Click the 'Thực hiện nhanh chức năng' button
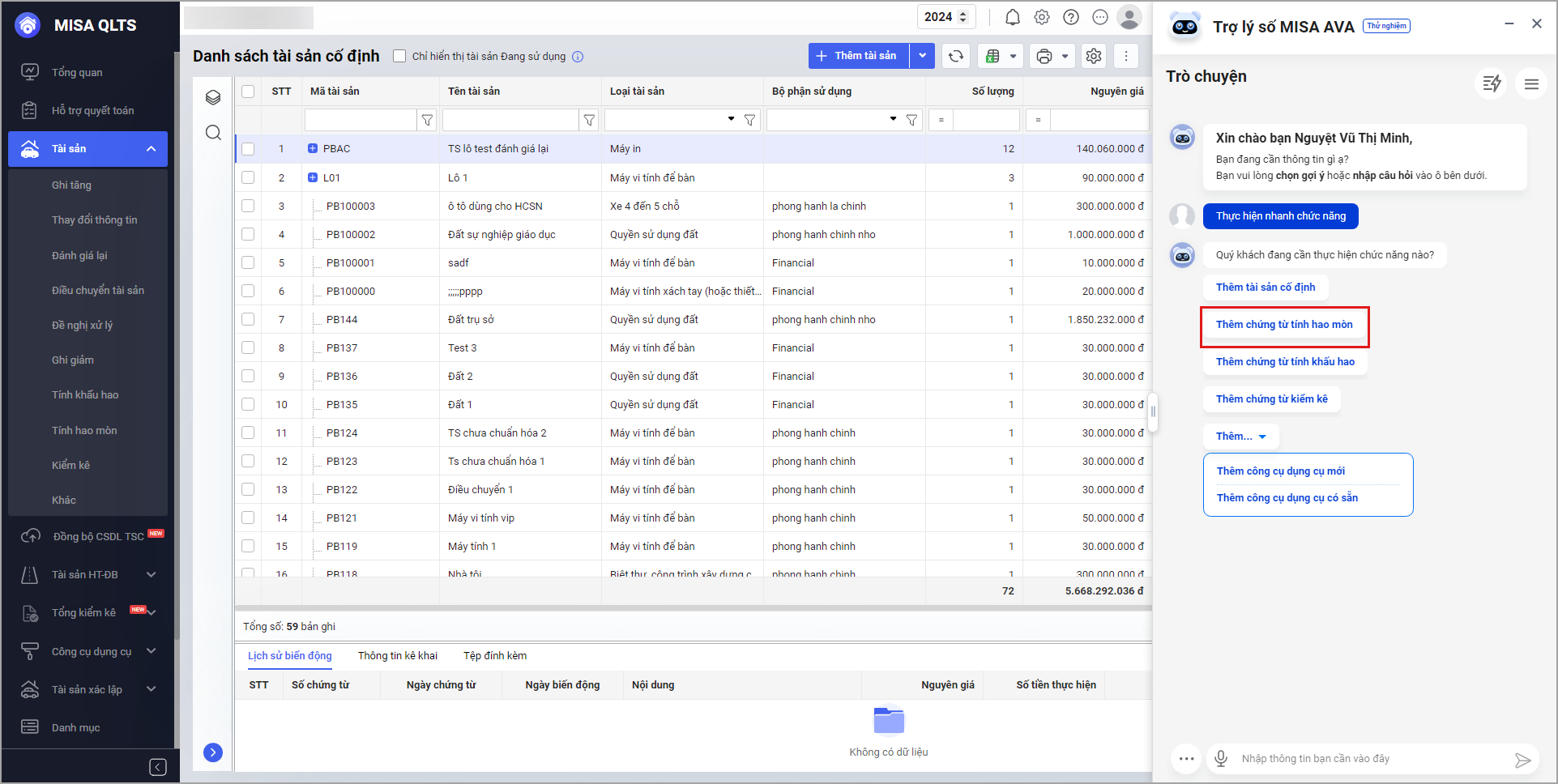The height and width of the screenshot is (784, 1558). click(x=1280, y=216)
